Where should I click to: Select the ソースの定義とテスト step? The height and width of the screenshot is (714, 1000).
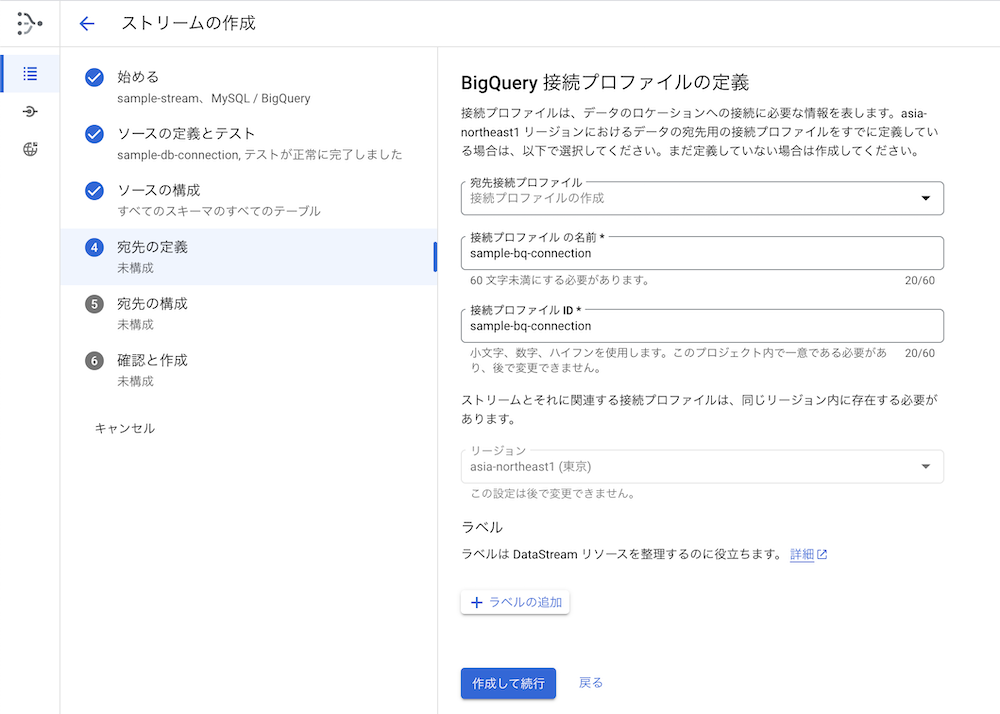click(x=249, y=143)
